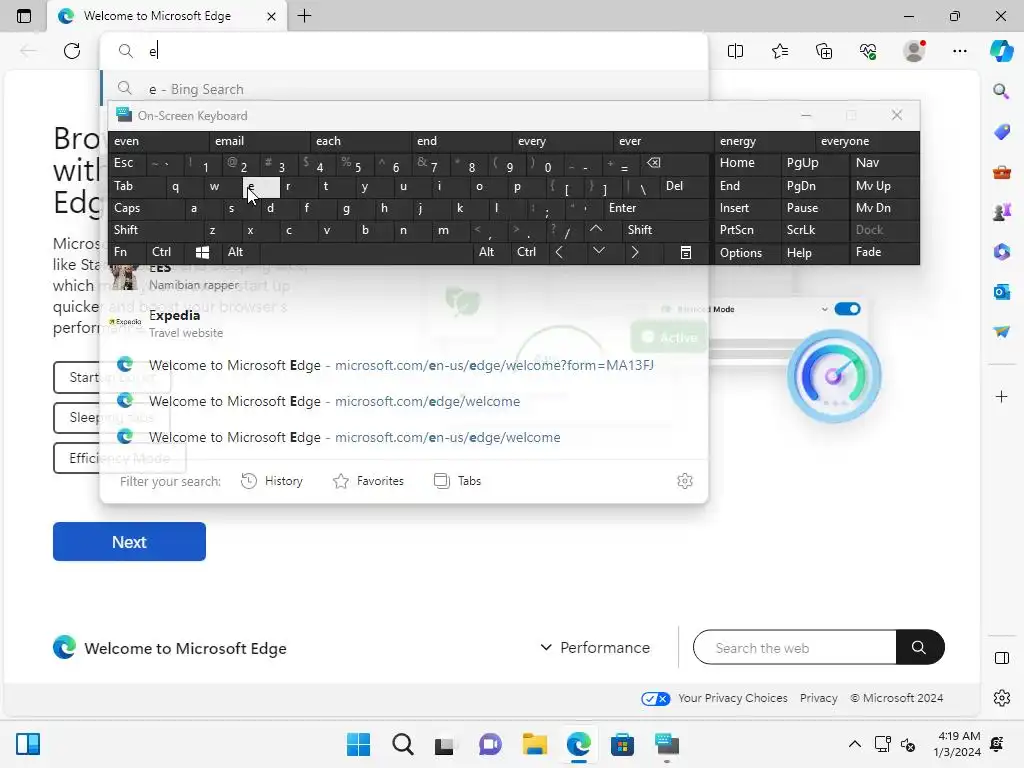
Task: Open Microsoft Store from taskbar
Action: [x=622, y=744]
